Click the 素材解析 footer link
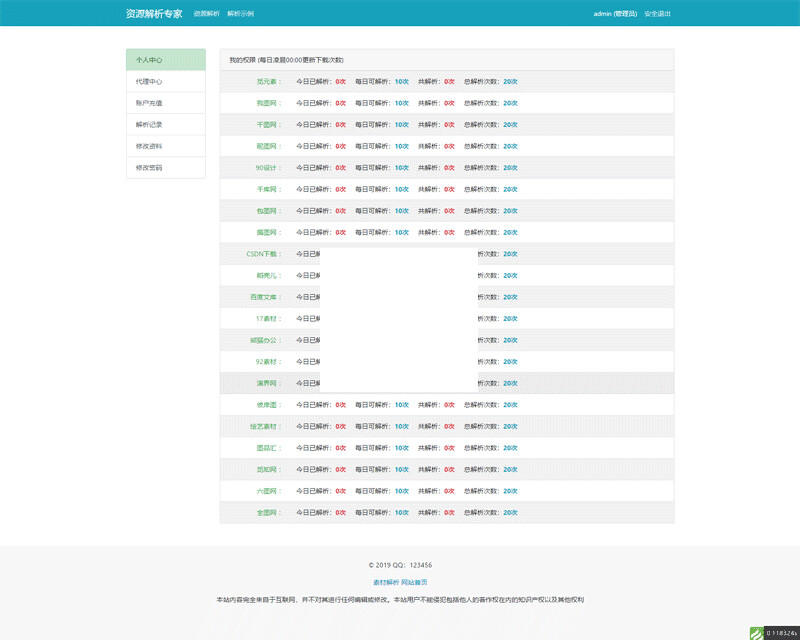 [x=386, y=582]
